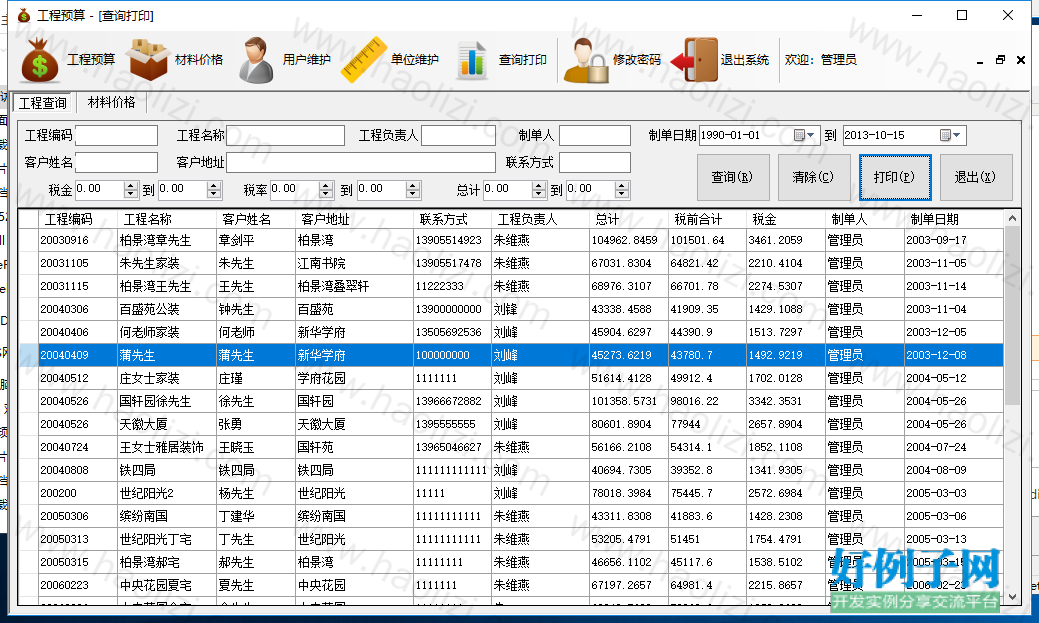Sort by 客户姓名 column header
The image size is (1039, 623).
tap(256, 219)
